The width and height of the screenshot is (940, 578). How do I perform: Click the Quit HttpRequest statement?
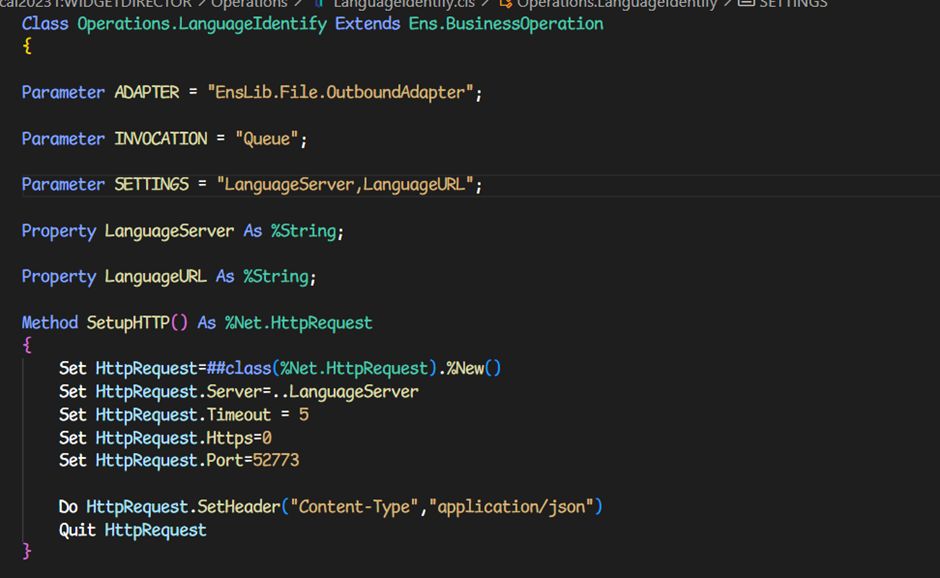point(132,530)
